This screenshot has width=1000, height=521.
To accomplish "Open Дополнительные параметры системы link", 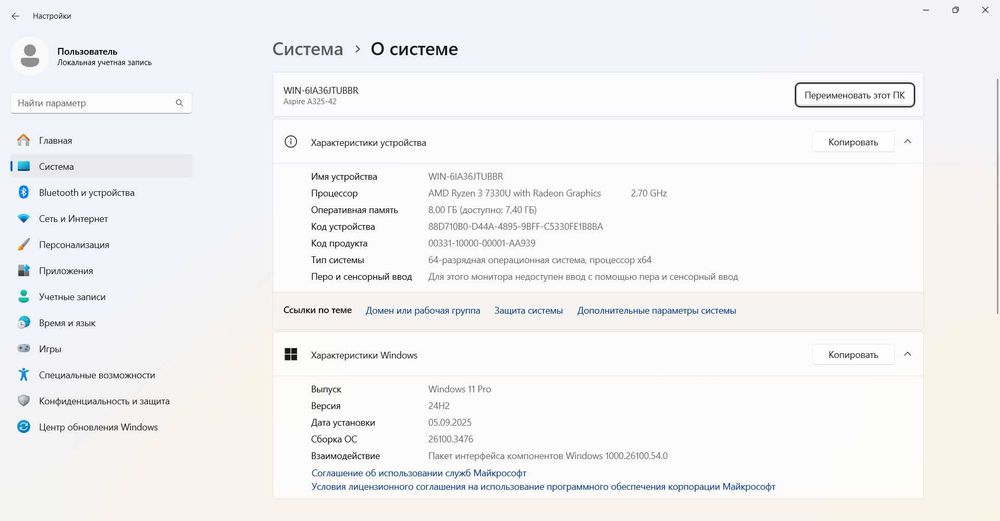I will [657, 311].
